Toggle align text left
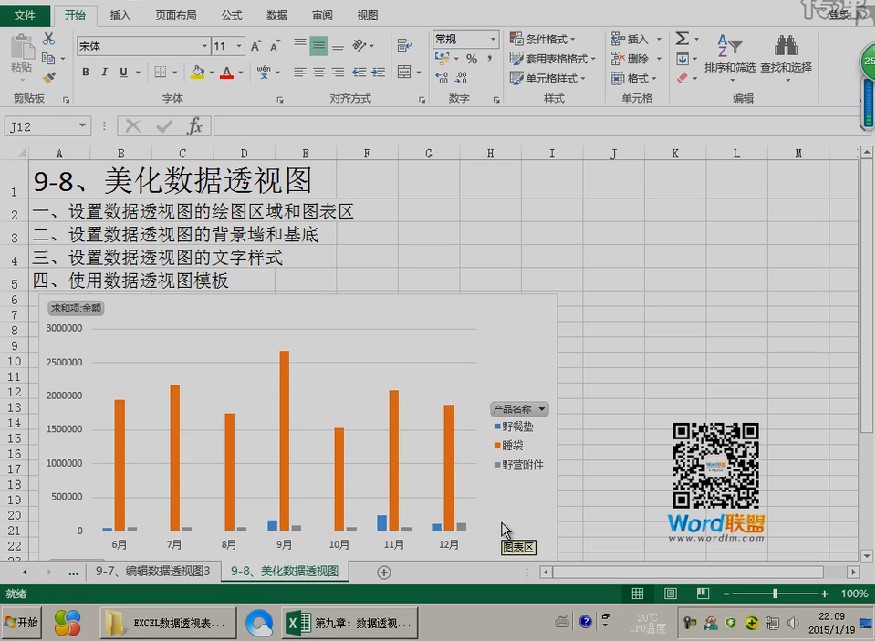Image resolution: width=875 pixels, height=641 pixels. pyautogui.click(x=300, y=72)
